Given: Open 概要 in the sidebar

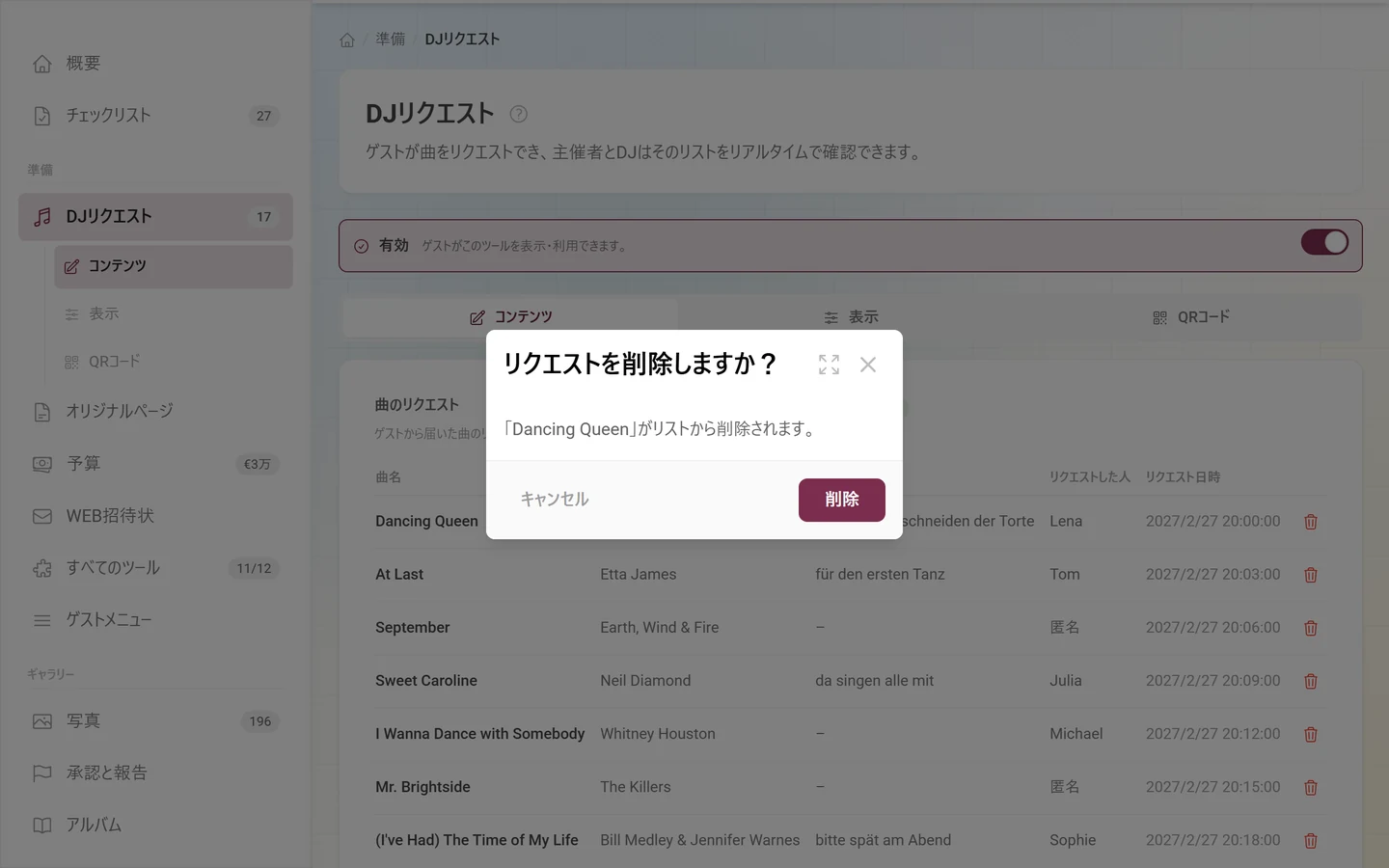Looking at the screenshot, I should pyautogui.click(x=155, y=64).
